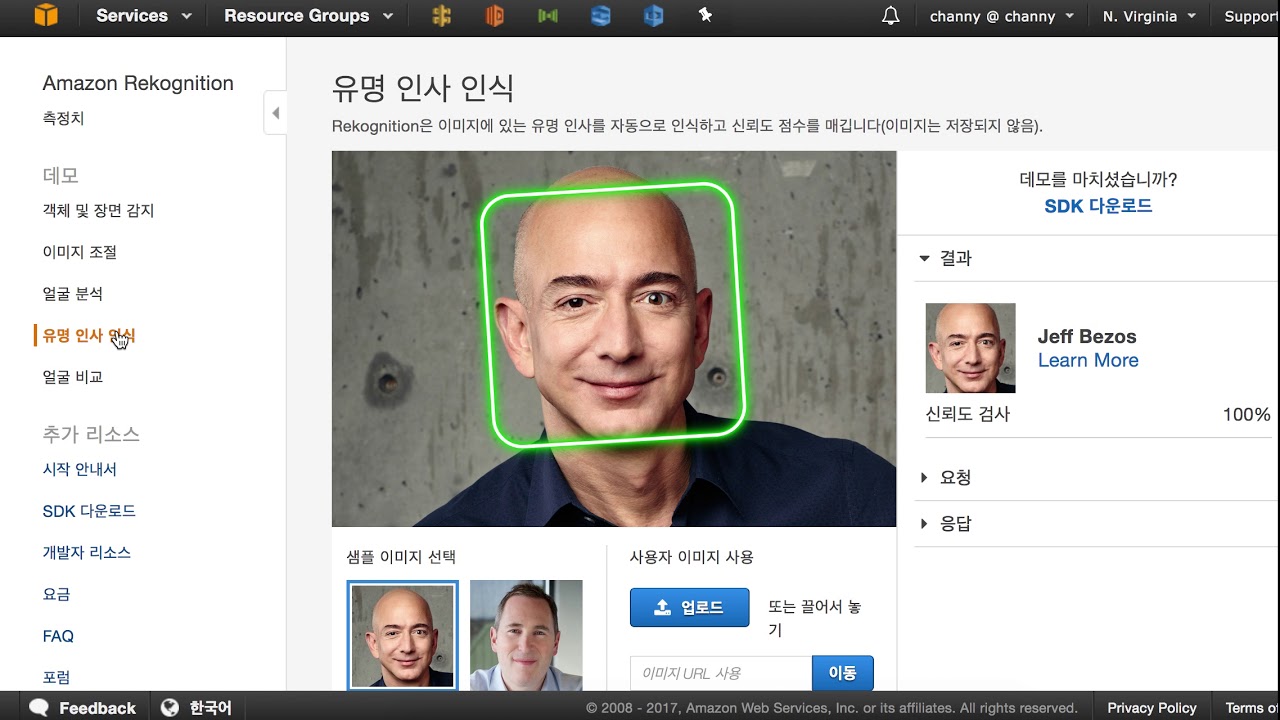Select 유명 인사 인식 in sidebar
Screen dimensions: 1280x720
(x=88, y=335)
